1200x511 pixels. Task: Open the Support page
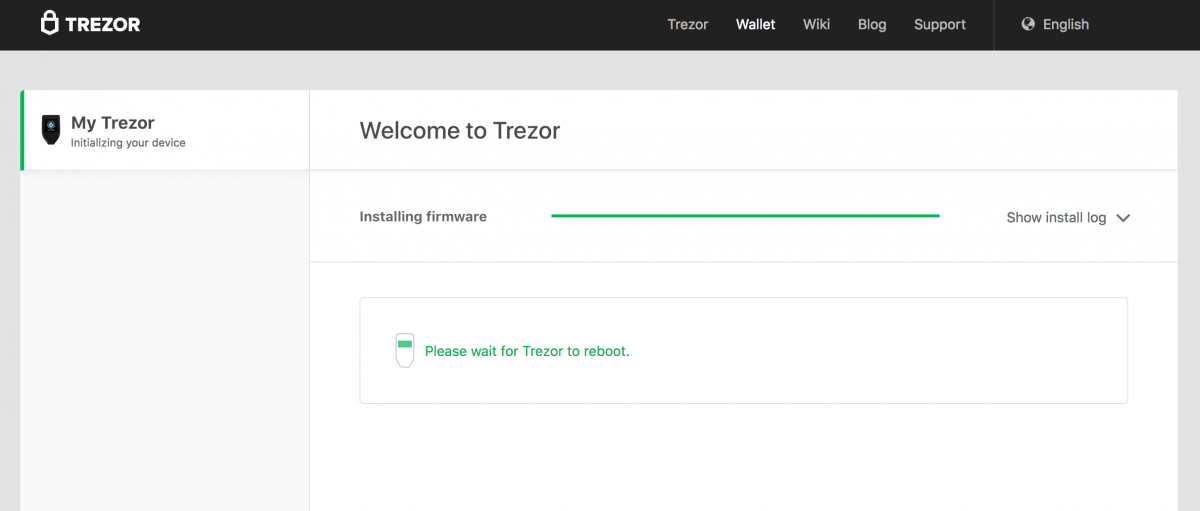click(940, 24)
